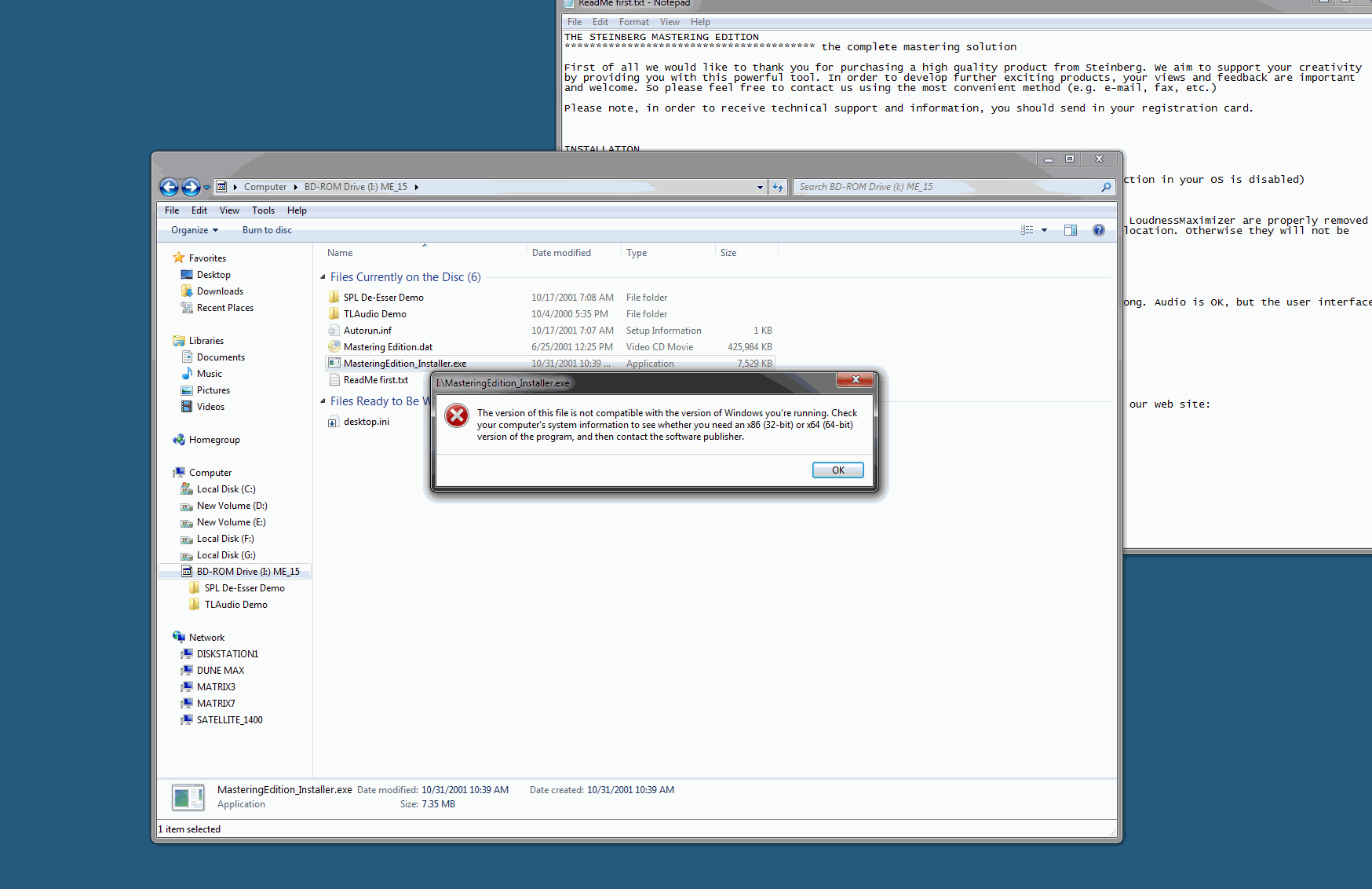Toggle the preview pane button
Image resolution: width=1372 pixels, height=889 pixels.
pos(1071,230)
